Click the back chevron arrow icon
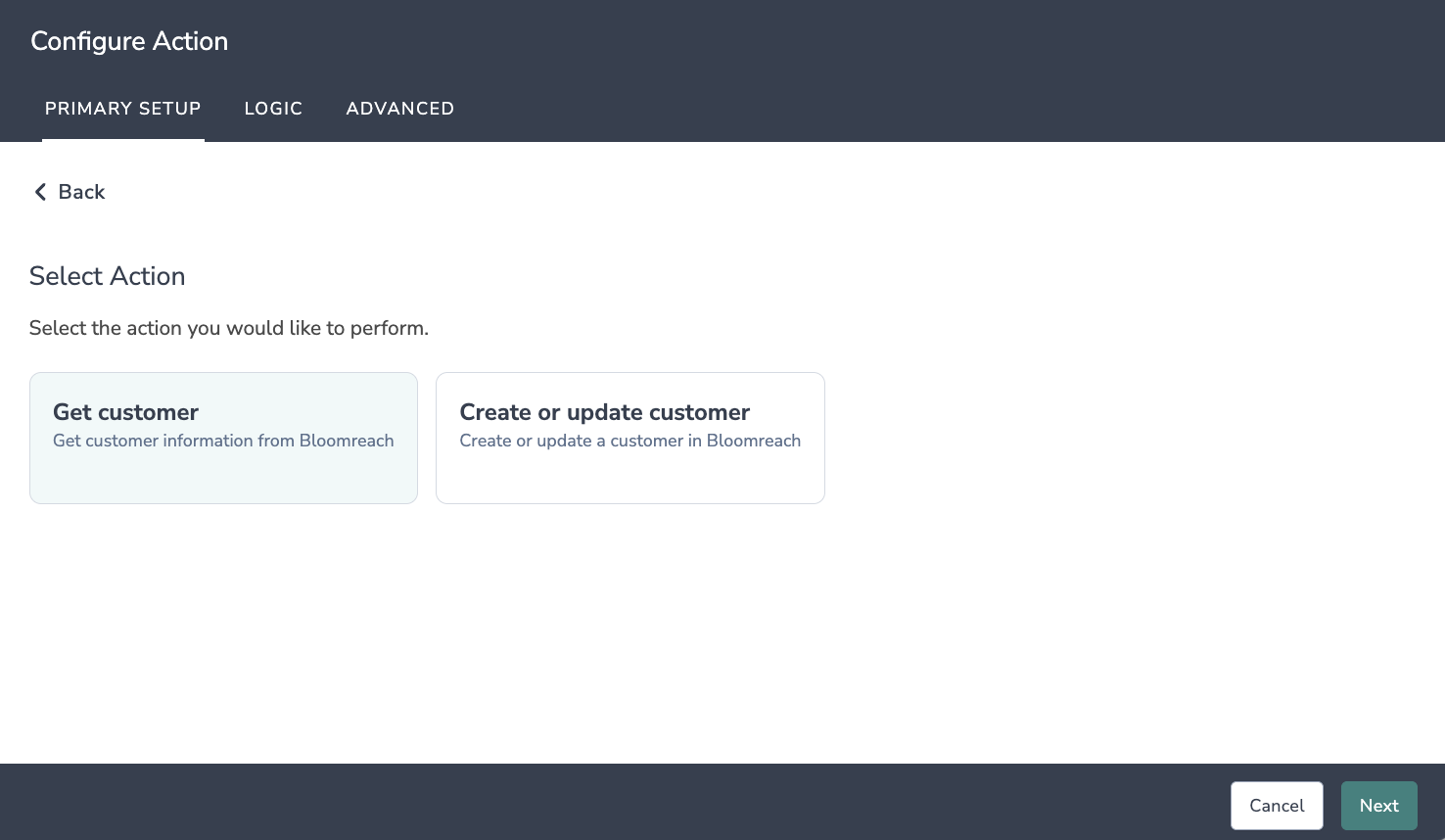This screenshot has width=1445, height=840. click(40, 192)
